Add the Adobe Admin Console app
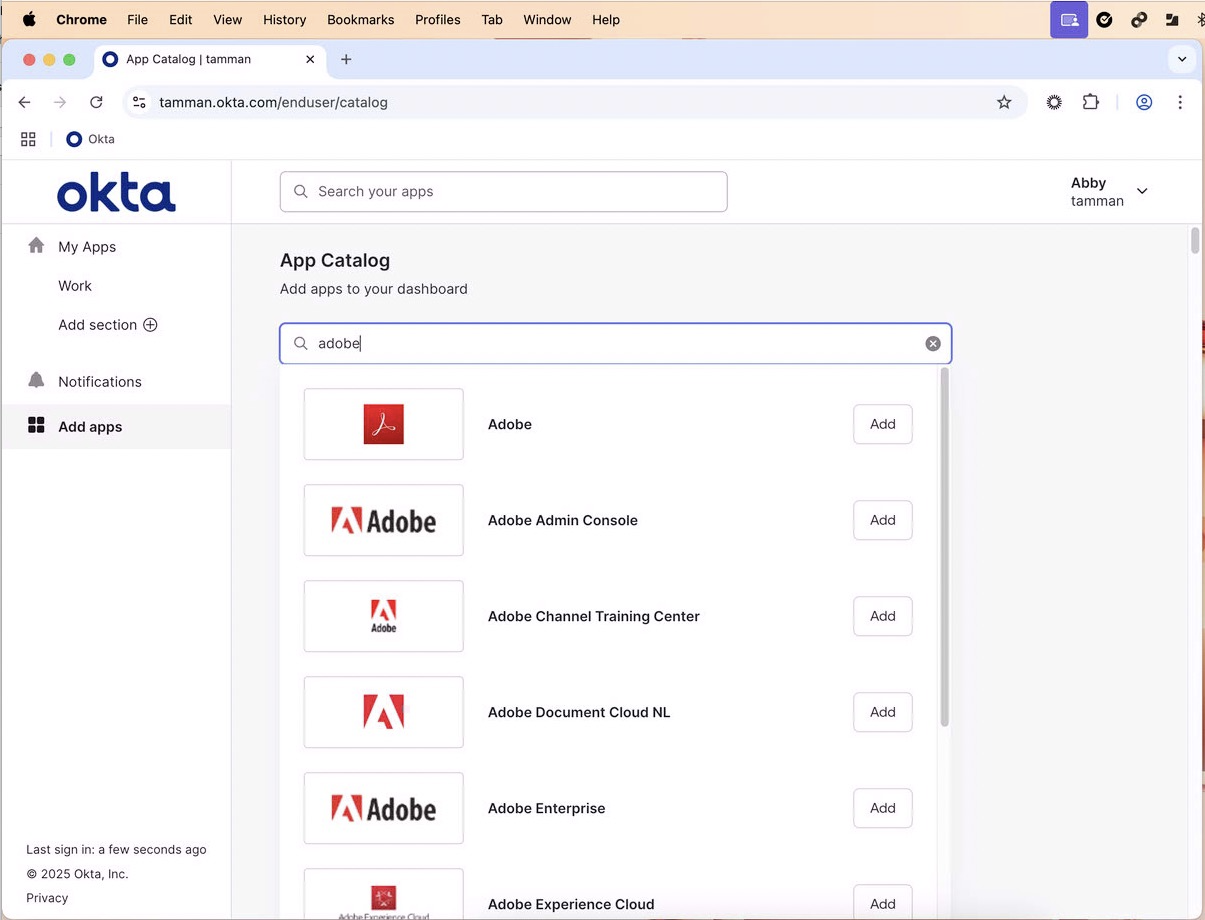 click(883, 520)
